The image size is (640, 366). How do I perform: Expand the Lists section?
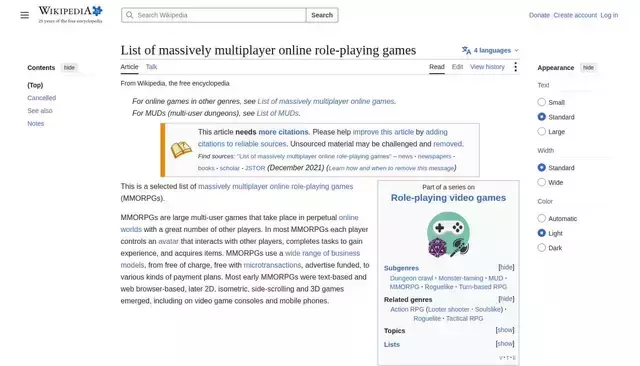coord(505,344)
